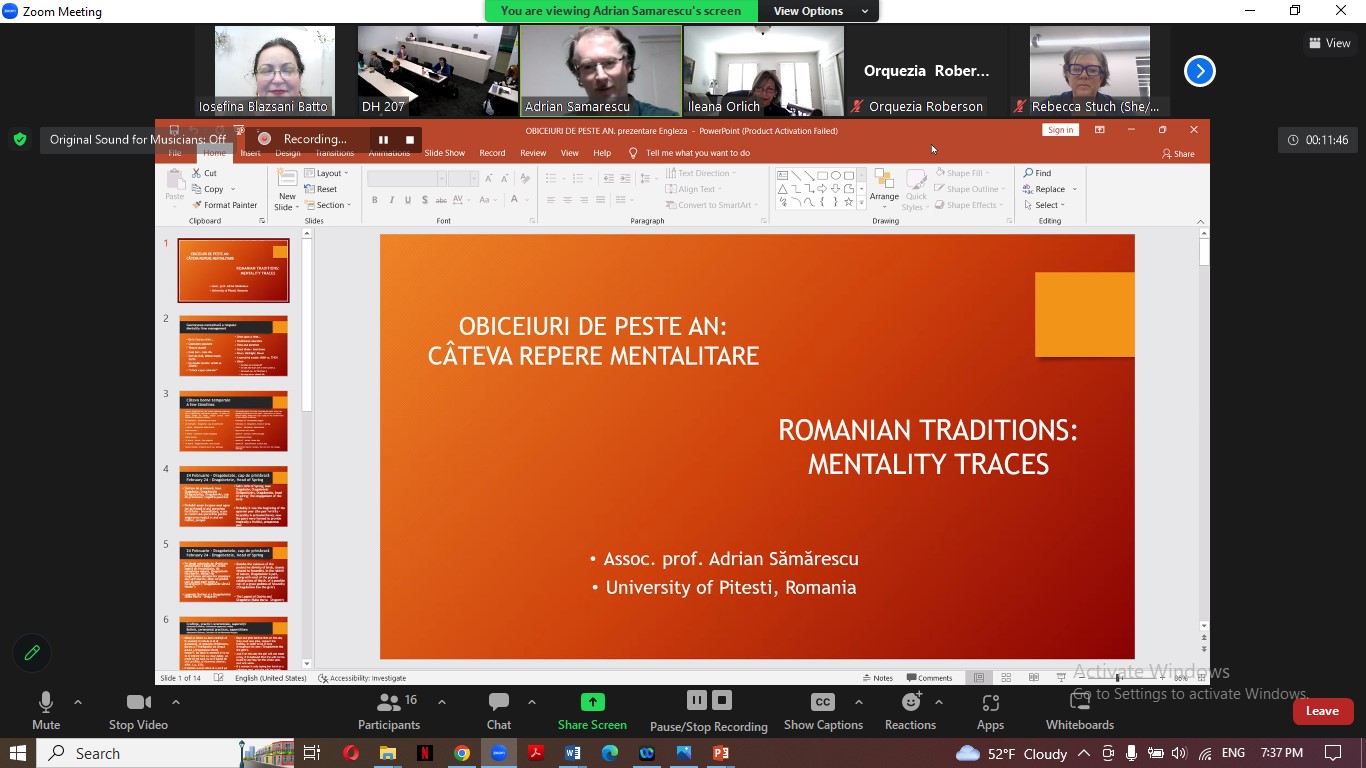Open Layout dropdown in Slides group

coord(327,173)
